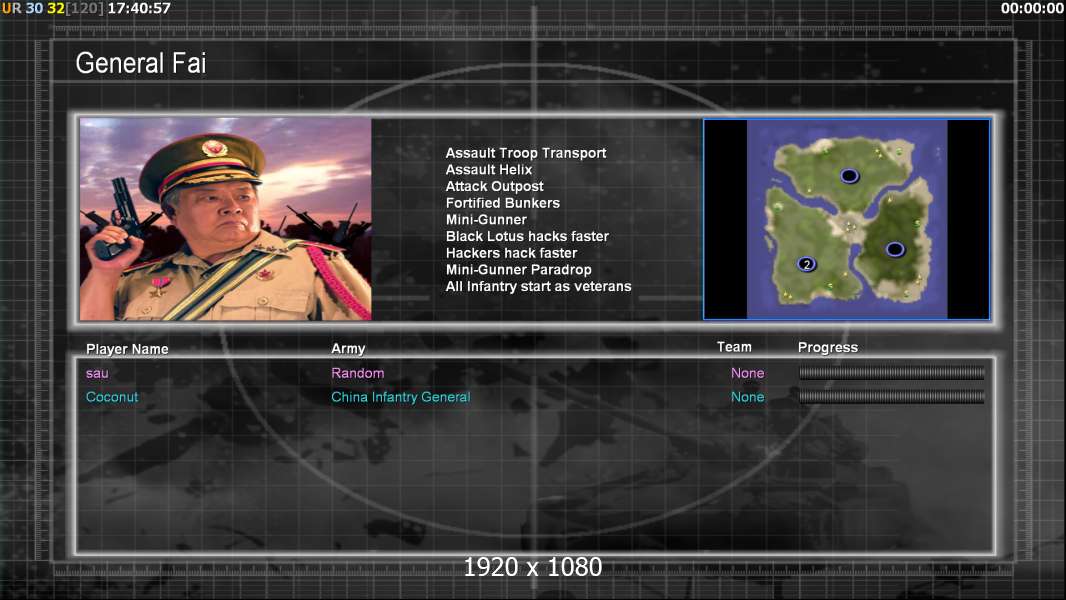Click the 00:00:00 timer

click(x=1032, y=8)
